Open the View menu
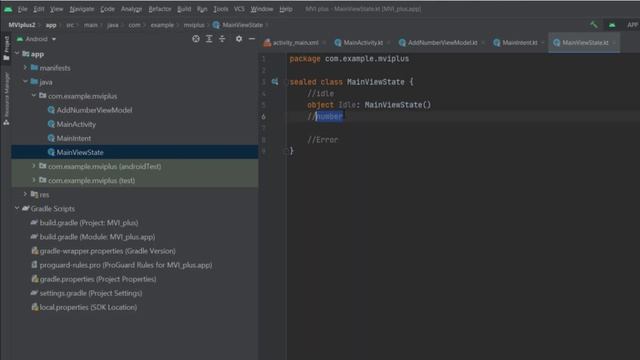This screenshot has height=360, width=640. tap(56, 9)
